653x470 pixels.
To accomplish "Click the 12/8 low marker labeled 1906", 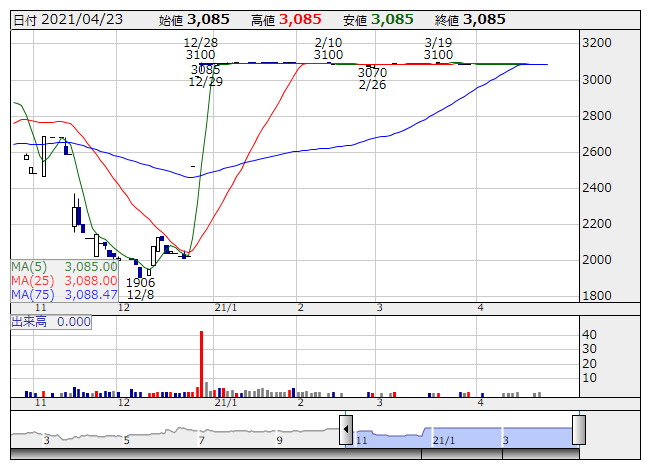I will click(x=140, y=289).
